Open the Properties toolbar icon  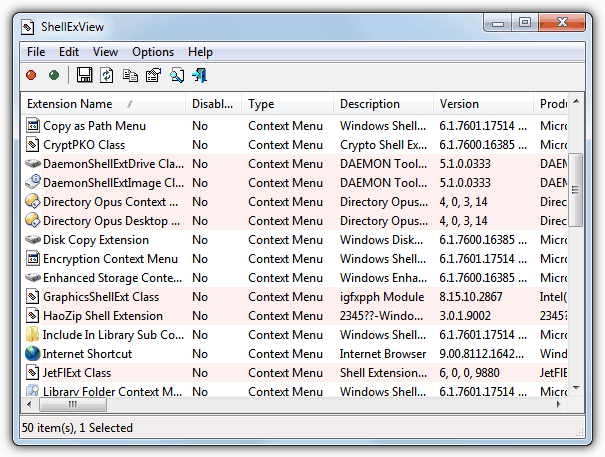153,75
